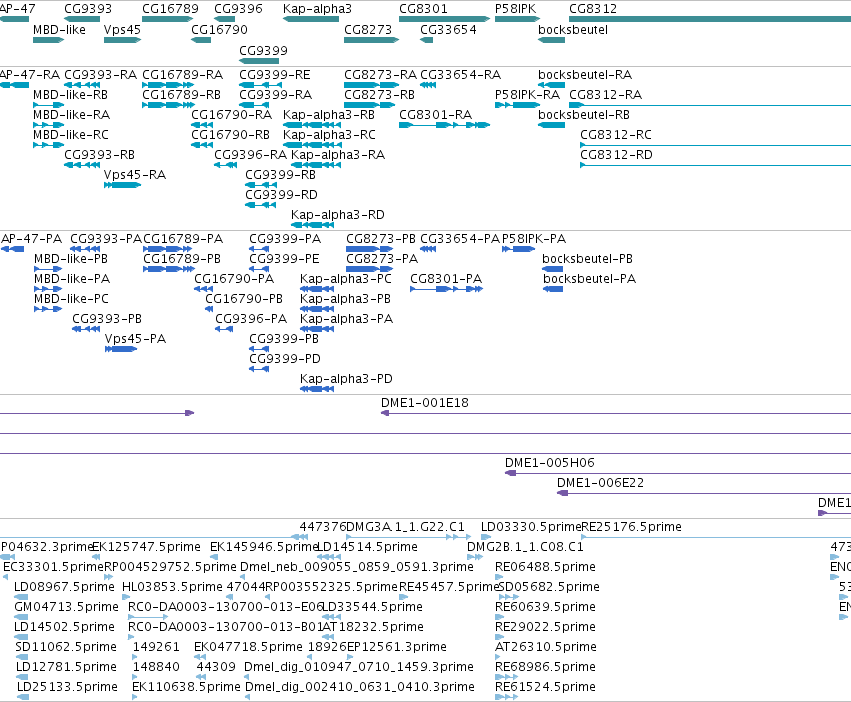The height and width of the screenshot is (702, 851).
Task: Select the Vps45 gene label
Action: (122, 29)
